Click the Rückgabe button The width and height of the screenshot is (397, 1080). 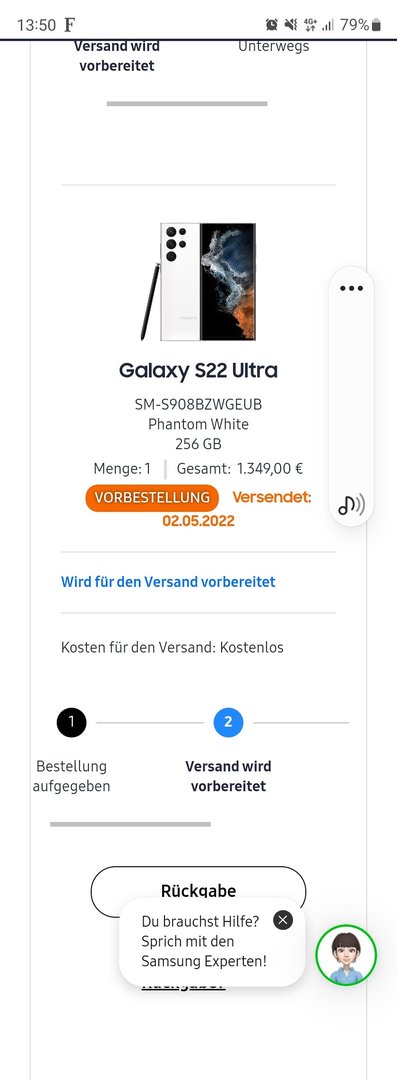pos(198,891)
